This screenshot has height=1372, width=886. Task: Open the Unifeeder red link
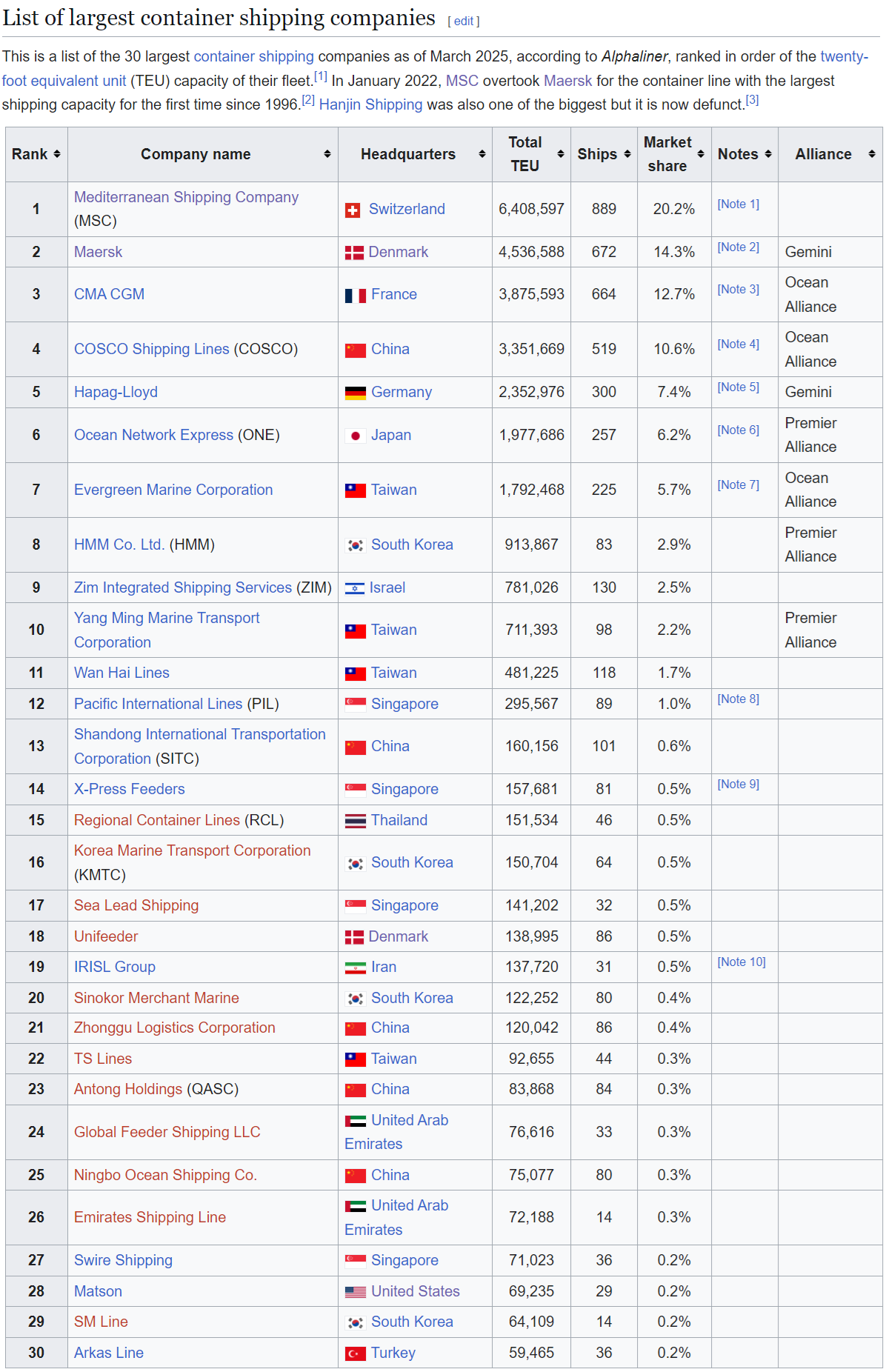click(x=106, y=936)
